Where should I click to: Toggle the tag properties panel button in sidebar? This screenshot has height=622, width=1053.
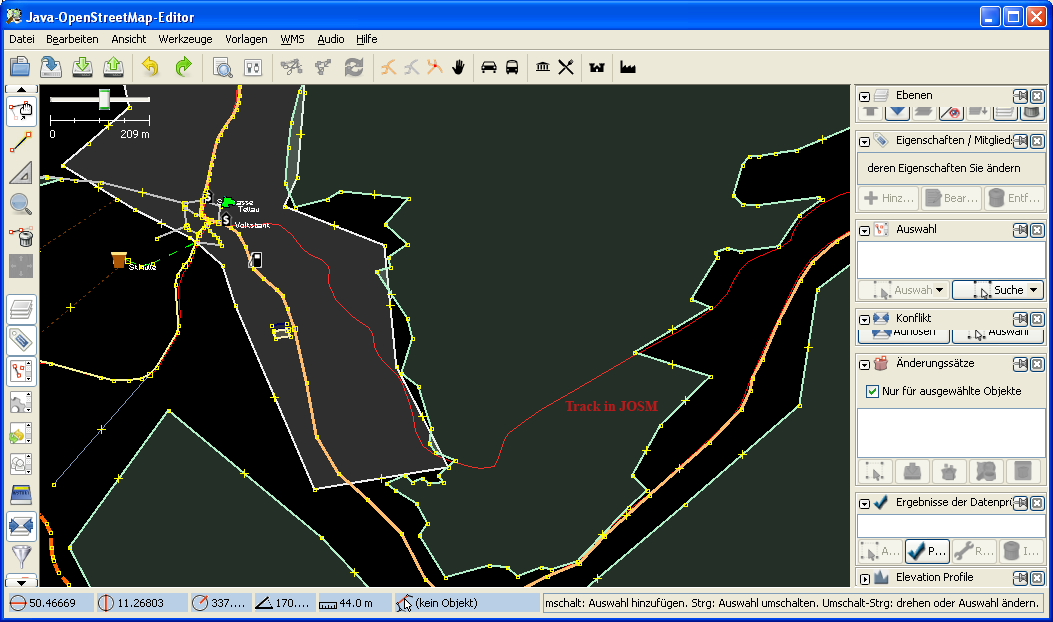21,341
